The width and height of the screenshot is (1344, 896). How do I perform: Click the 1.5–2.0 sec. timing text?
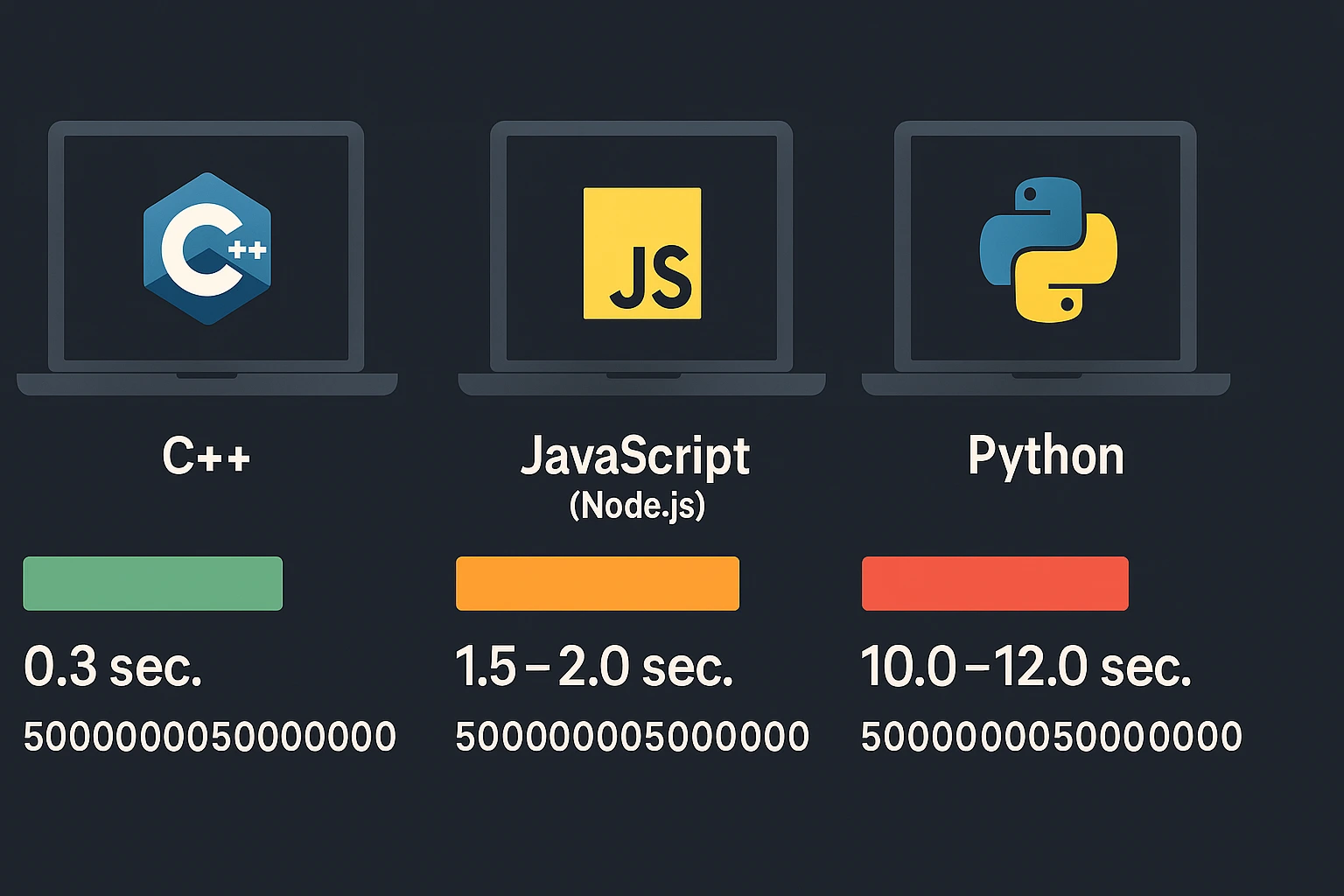(x=593, y=667)
